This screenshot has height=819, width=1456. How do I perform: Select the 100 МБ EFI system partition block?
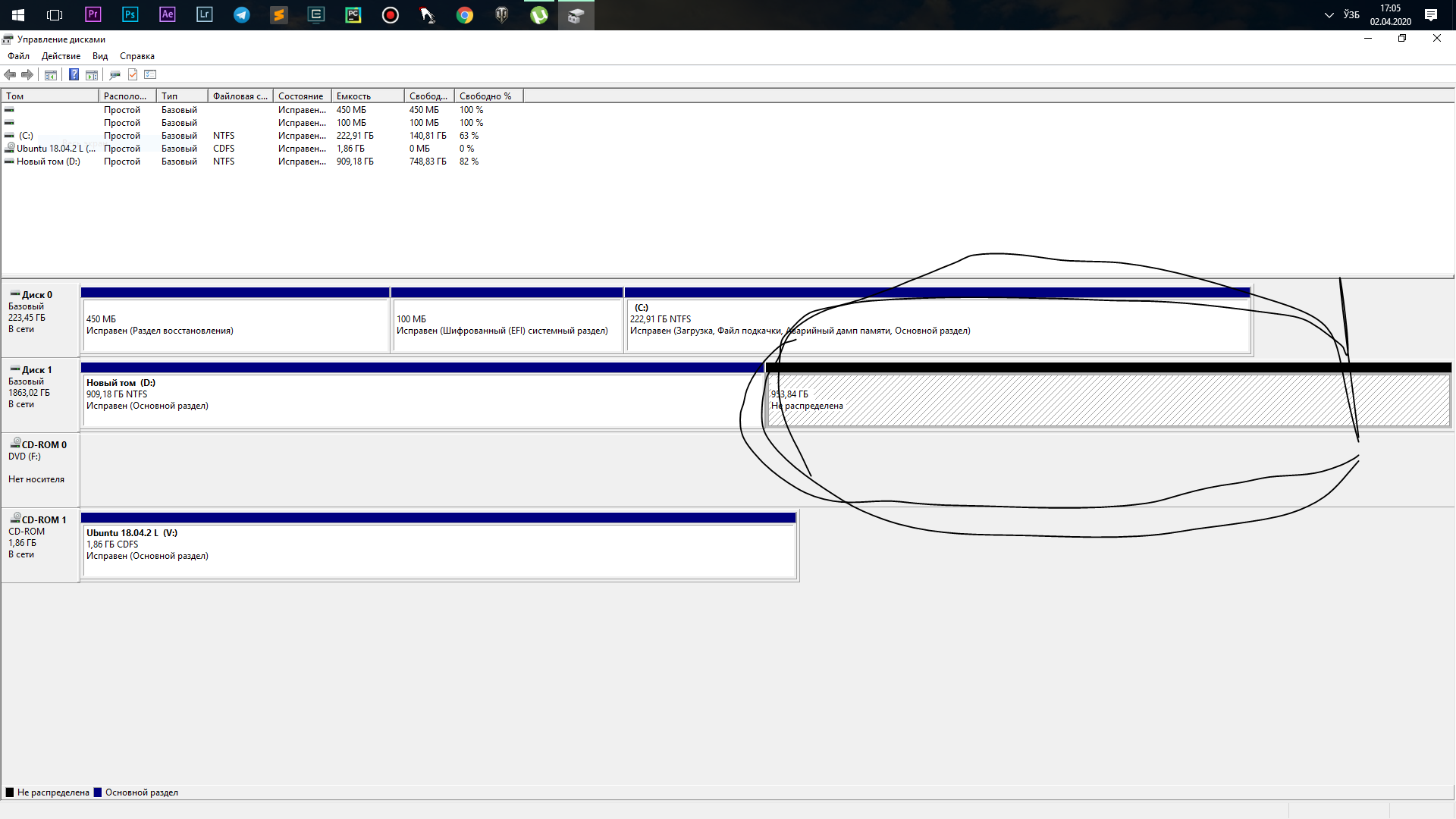(507, 320)
